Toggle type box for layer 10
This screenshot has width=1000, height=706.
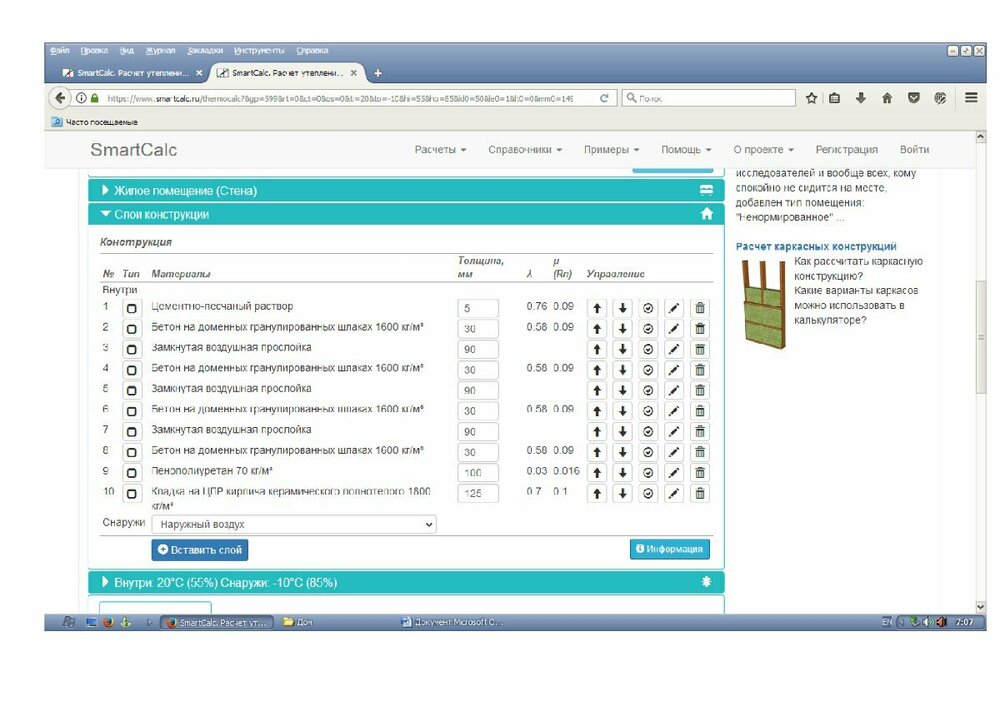pyautogui.click(x=131, y=494)
